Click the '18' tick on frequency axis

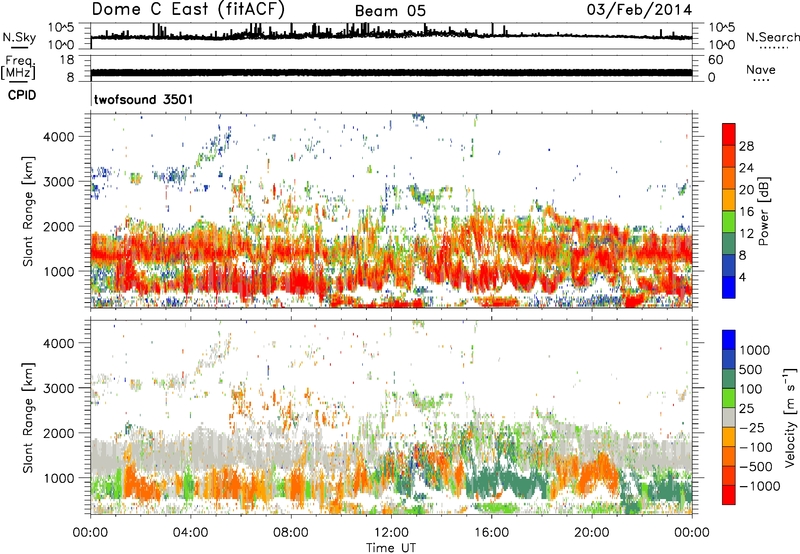(x=67, y=60)
